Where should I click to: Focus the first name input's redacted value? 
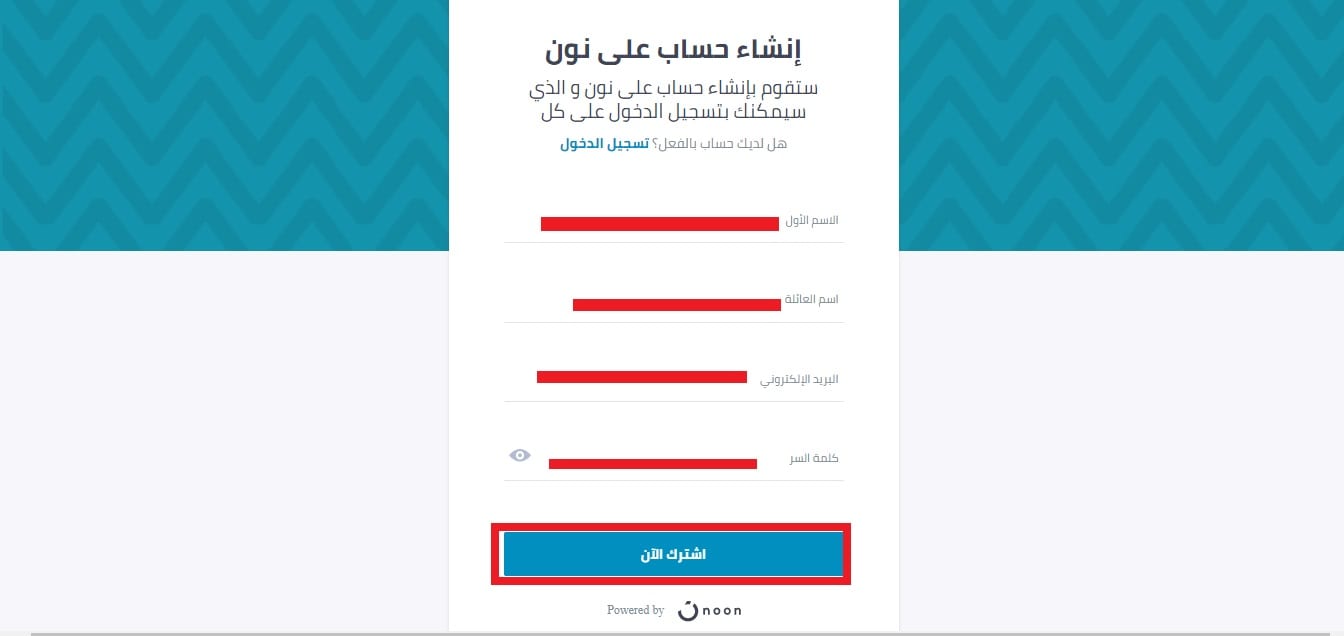click(660, 224)
